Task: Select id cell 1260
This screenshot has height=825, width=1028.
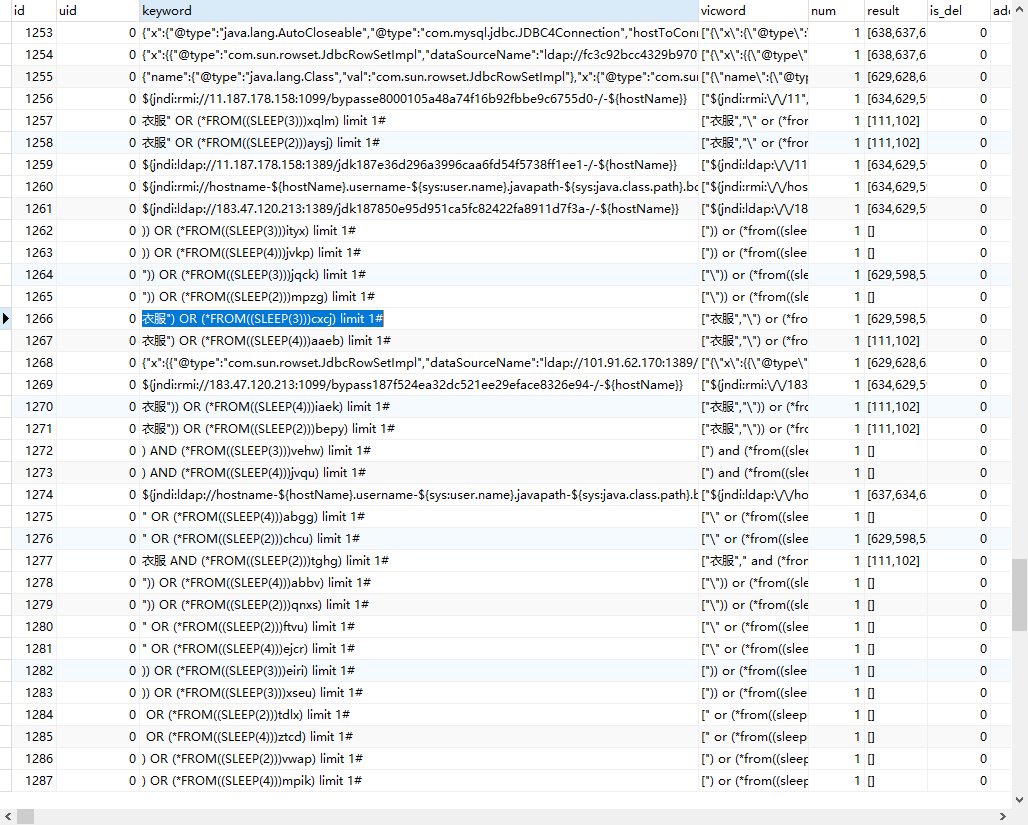Action: [33, 187]
